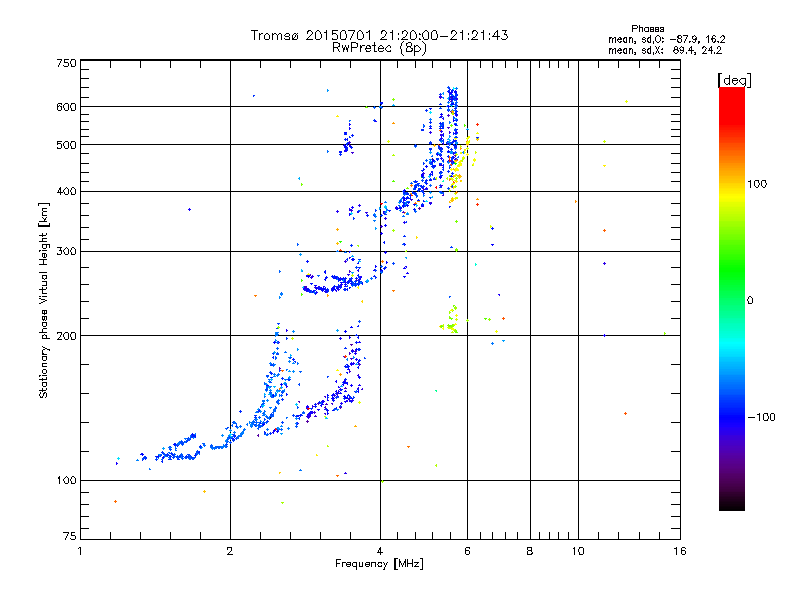
Task: Click the y-axis tick label '100'
Action: click(66, 481)
